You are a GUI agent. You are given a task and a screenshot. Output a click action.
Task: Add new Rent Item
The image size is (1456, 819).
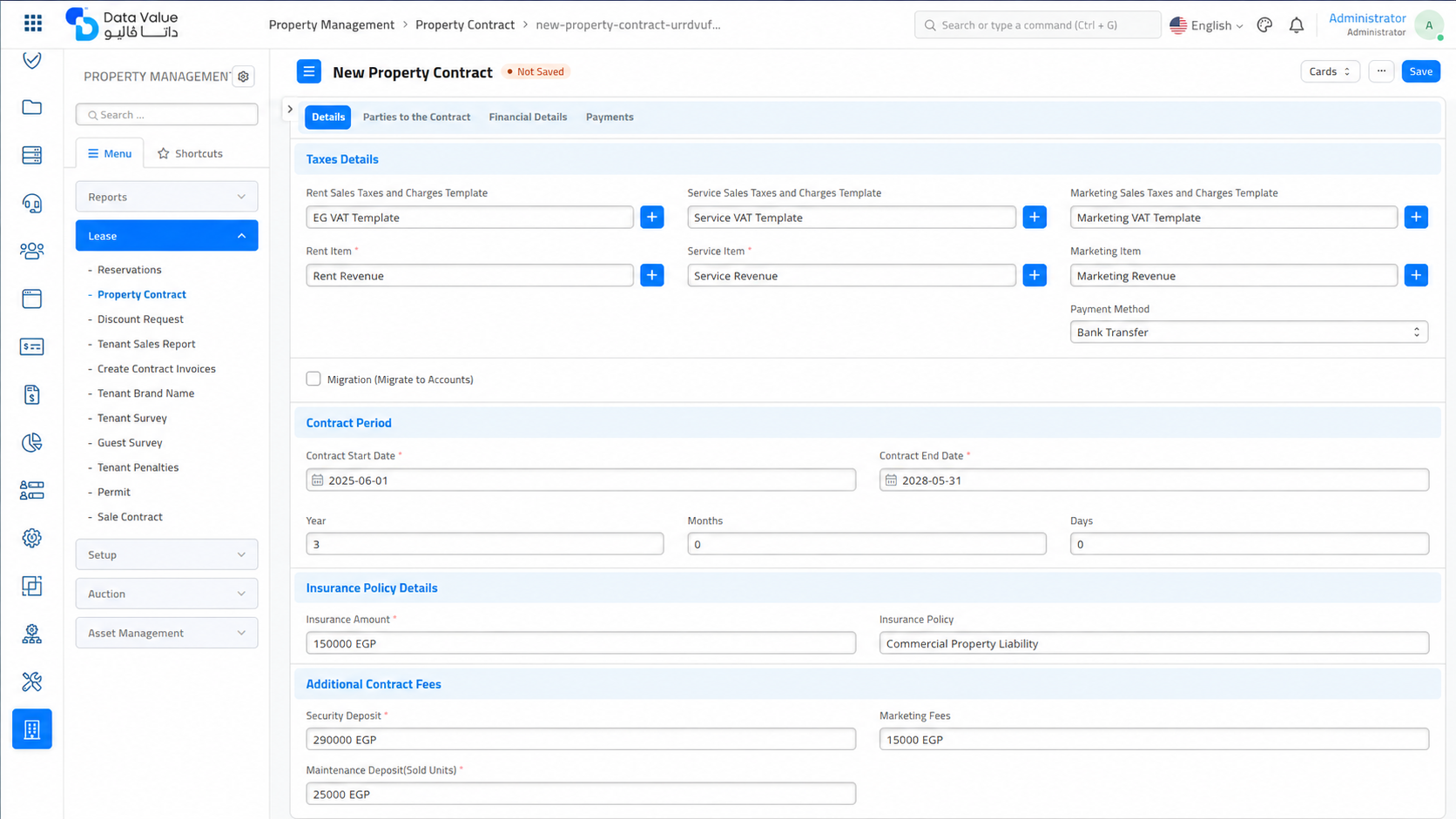652,275
